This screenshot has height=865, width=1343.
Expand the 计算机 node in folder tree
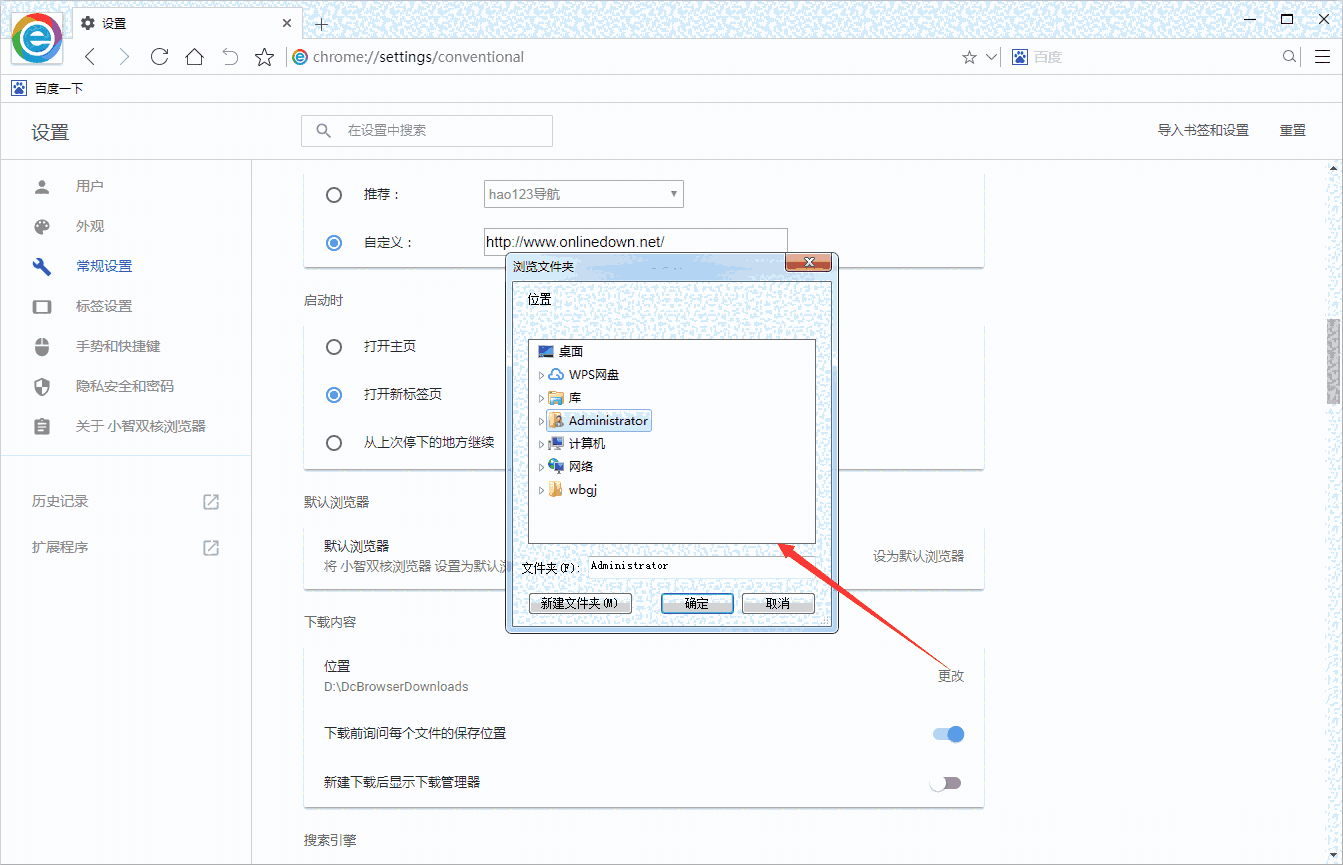click(x=540, y=443)
